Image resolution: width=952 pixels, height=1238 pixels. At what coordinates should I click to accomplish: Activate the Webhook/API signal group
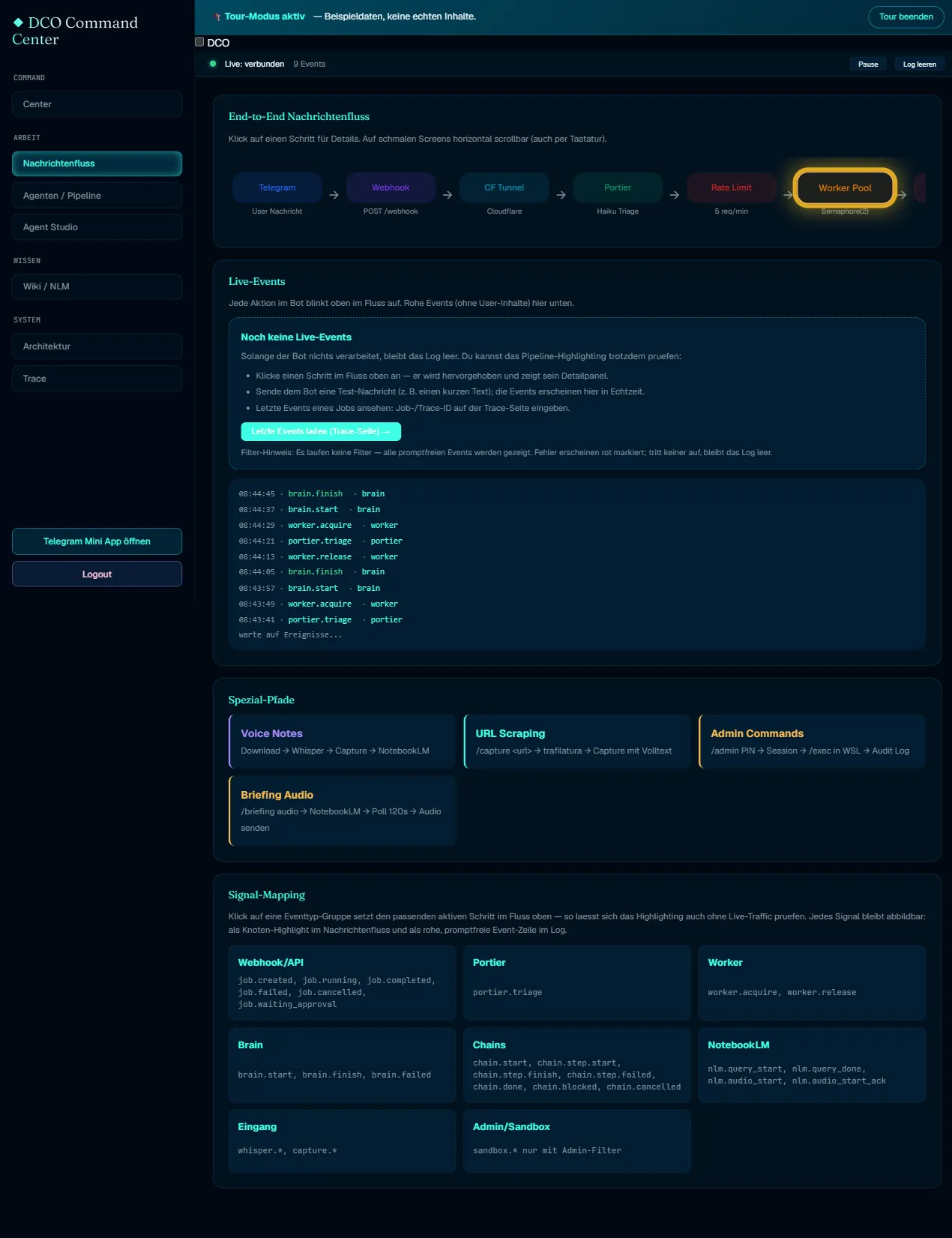pos(342,982)
